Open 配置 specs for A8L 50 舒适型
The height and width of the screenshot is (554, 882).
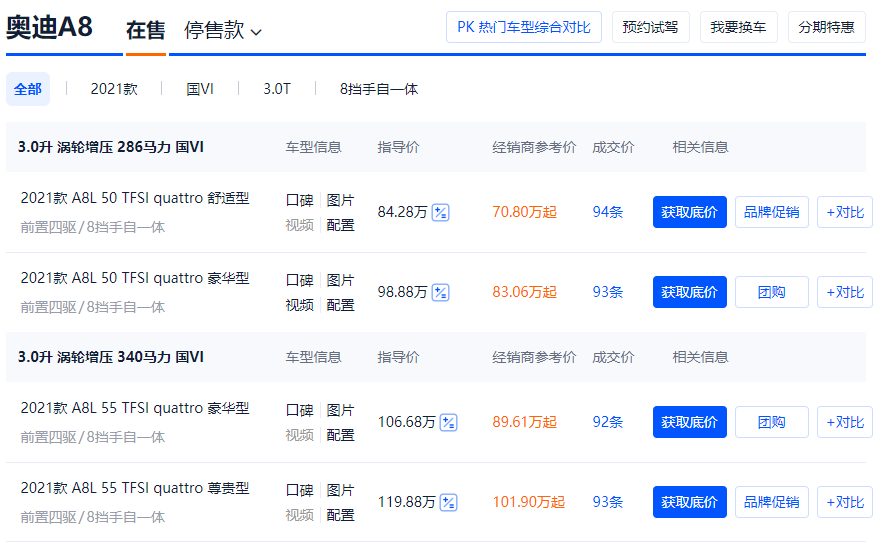[x=340, y=225]
